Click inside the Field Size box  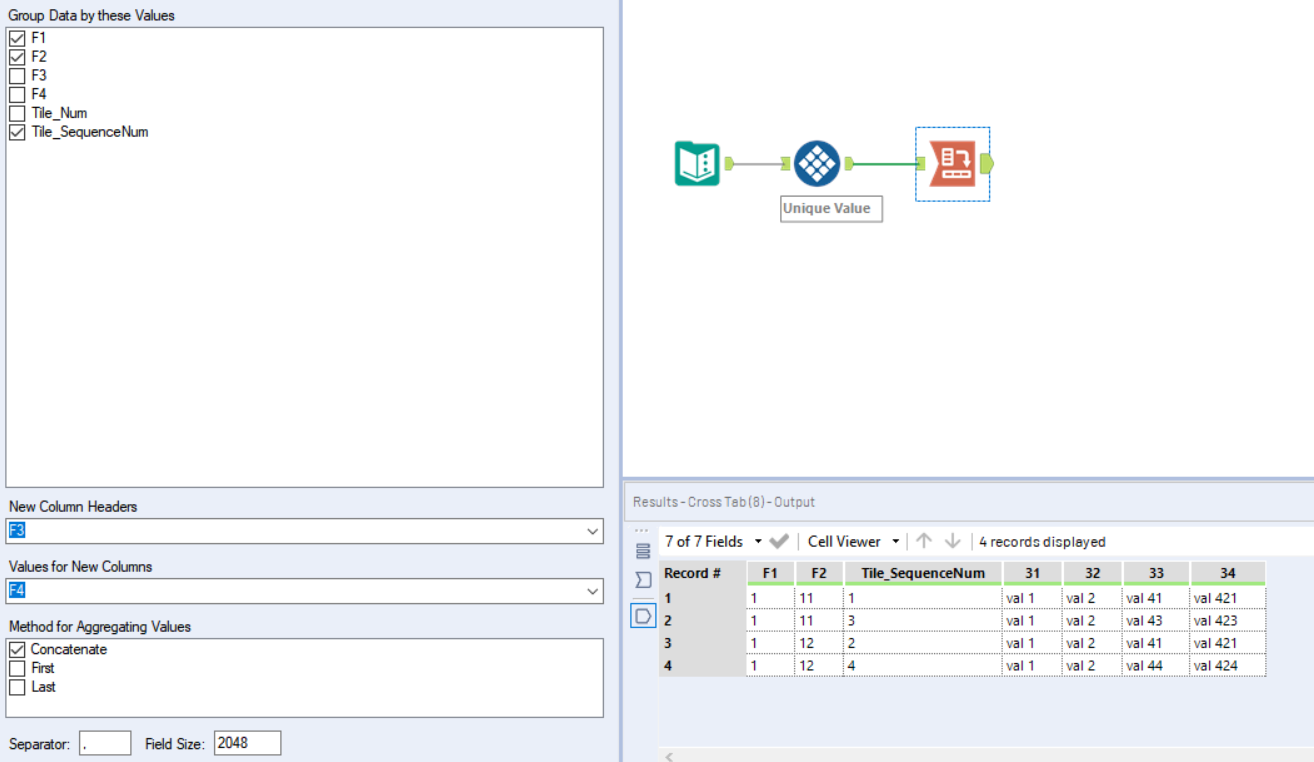tap(247, 742)
